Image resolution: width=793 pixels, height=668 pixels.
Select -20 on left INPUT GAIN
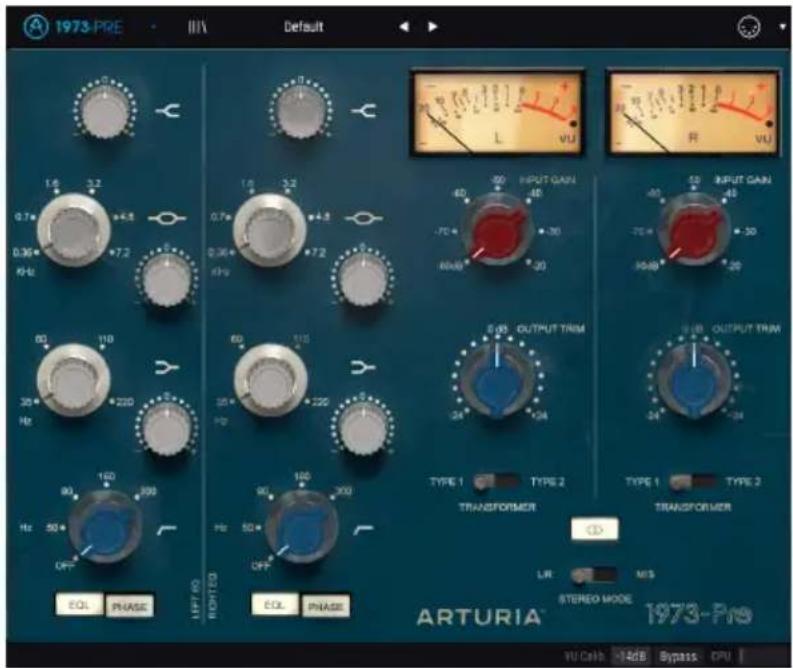point(538,265)
